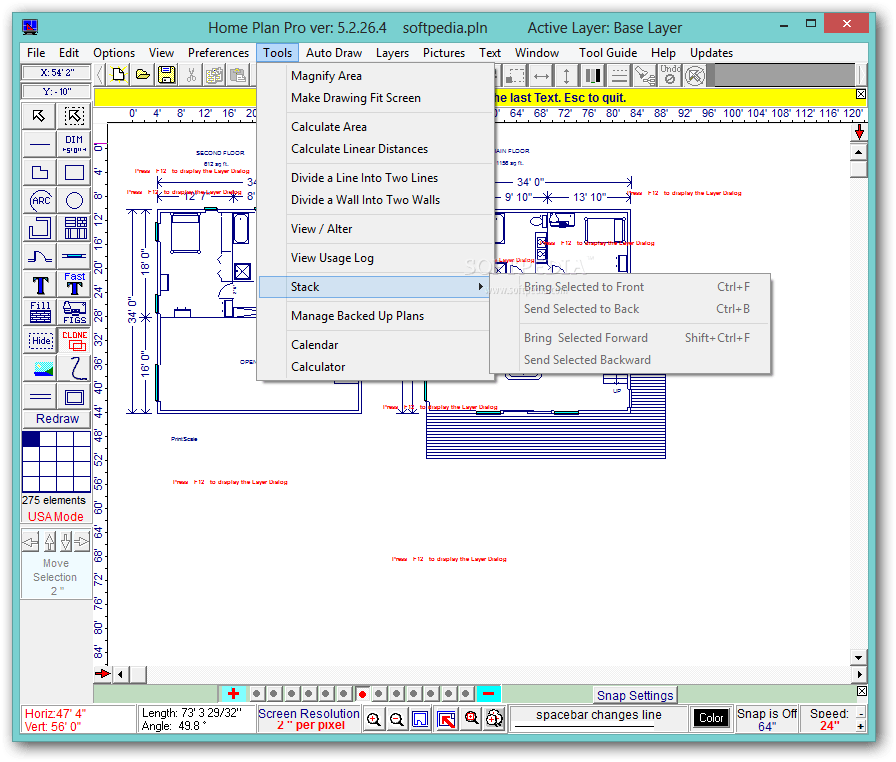Viewport: 896px width, 762px height.
Task: Activate the Clone tool
Action: 74,341
